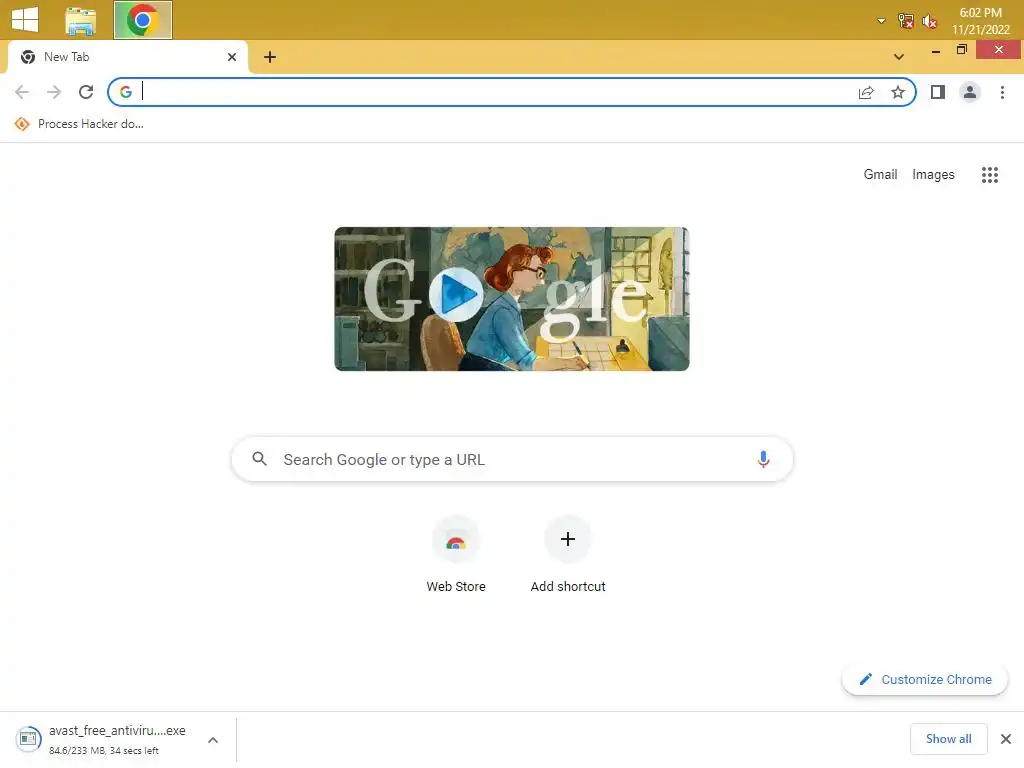Open the Process Hacker bookmark
The height and width of the screenshot is (768, 1024).
pos(79,124)
